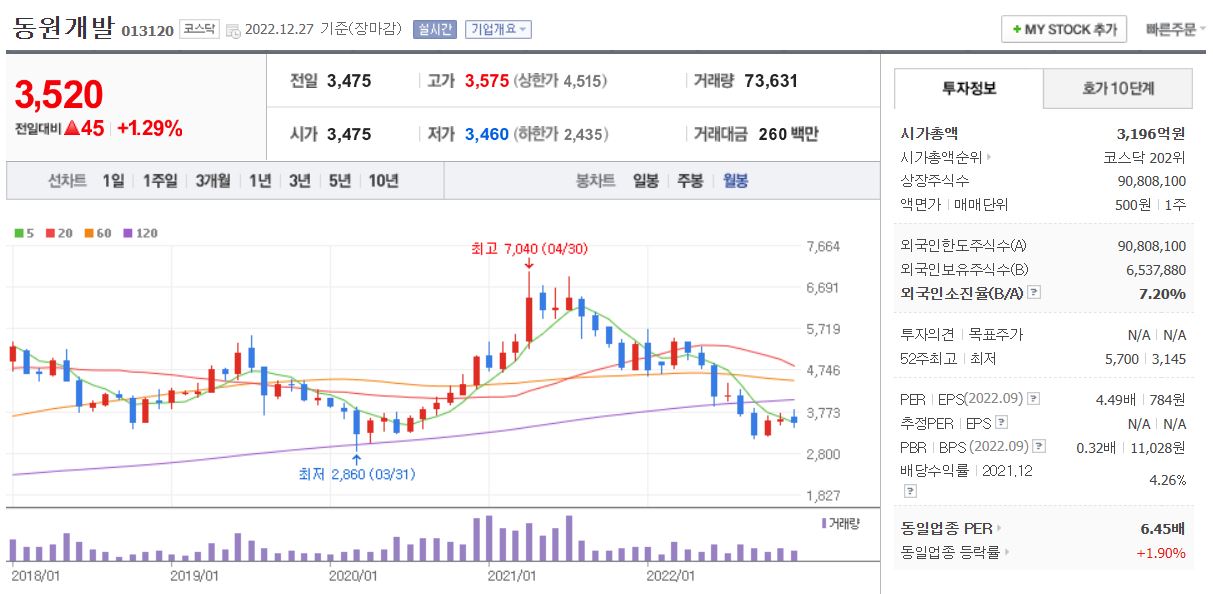Switch to the 투자정보 tab
The width and height of the screenshot is (1213, 594).
(968, 88)
